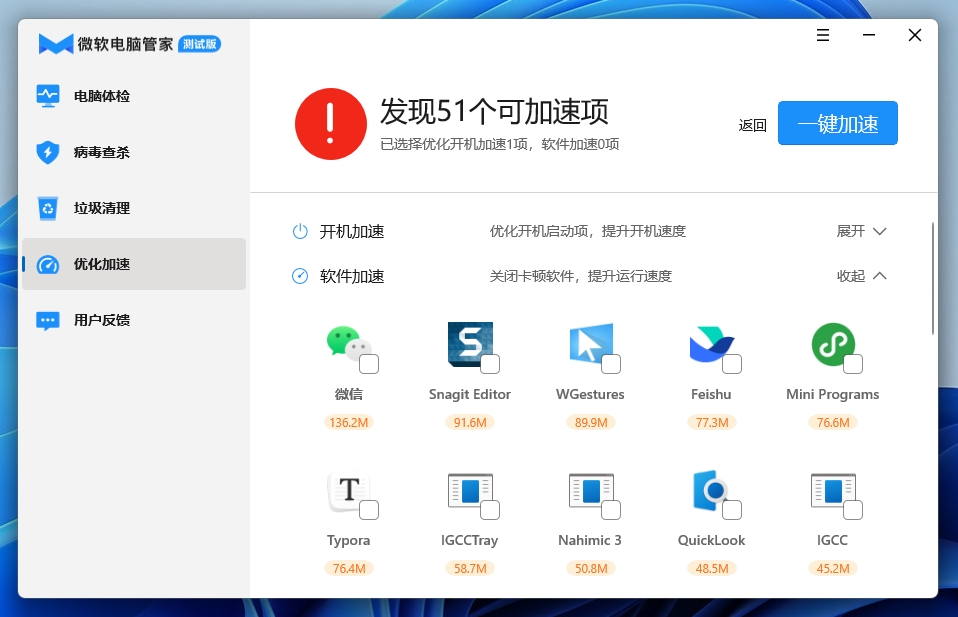The width and height of the screenshot is (958, 617).
Task: Click the 45.2M memory tag
Action: [x=833, y=569]
